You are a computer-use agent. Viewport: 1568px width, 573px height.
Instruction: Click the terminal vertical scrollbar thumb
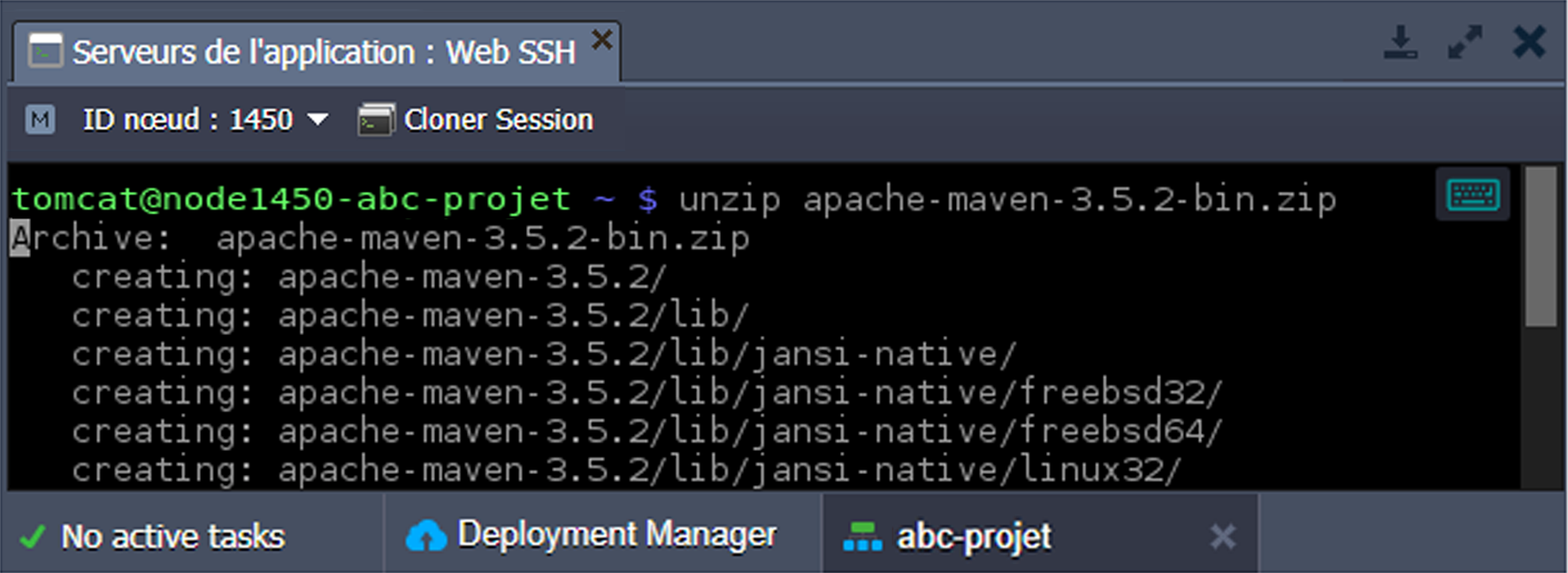pos(1541,248)
